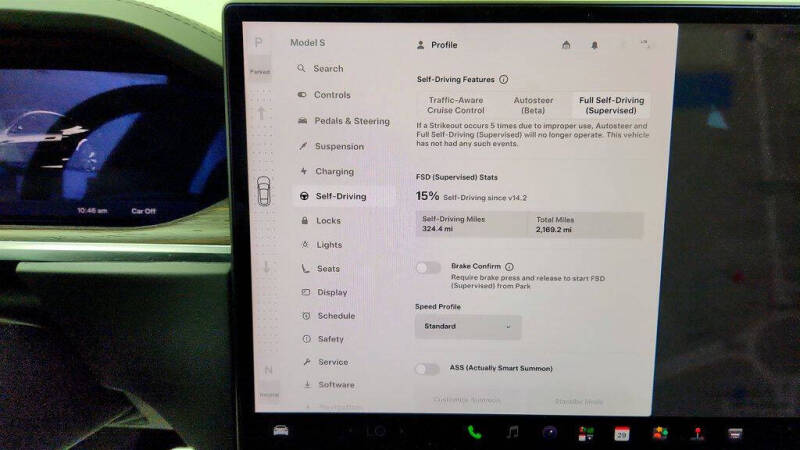Tap the Seats seat icon

coord(305,268)
